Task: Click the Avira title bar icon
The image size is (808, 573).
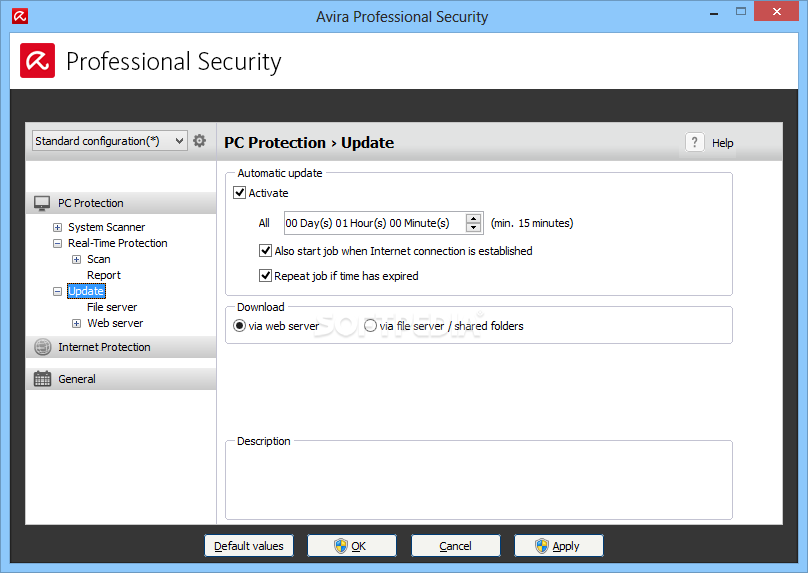Action: coord(20,16)
